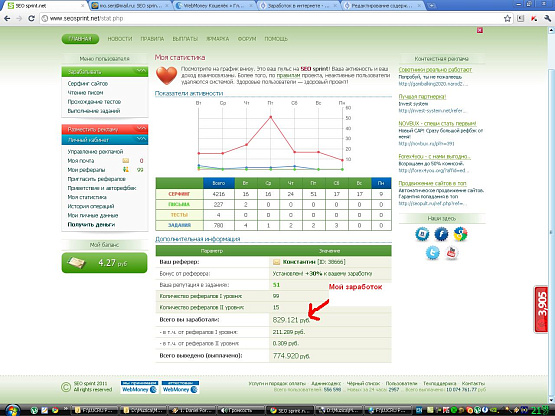Reload the seosprint.net page
Image resolution: width=555 pixels, height=416 pixels.
31,18
